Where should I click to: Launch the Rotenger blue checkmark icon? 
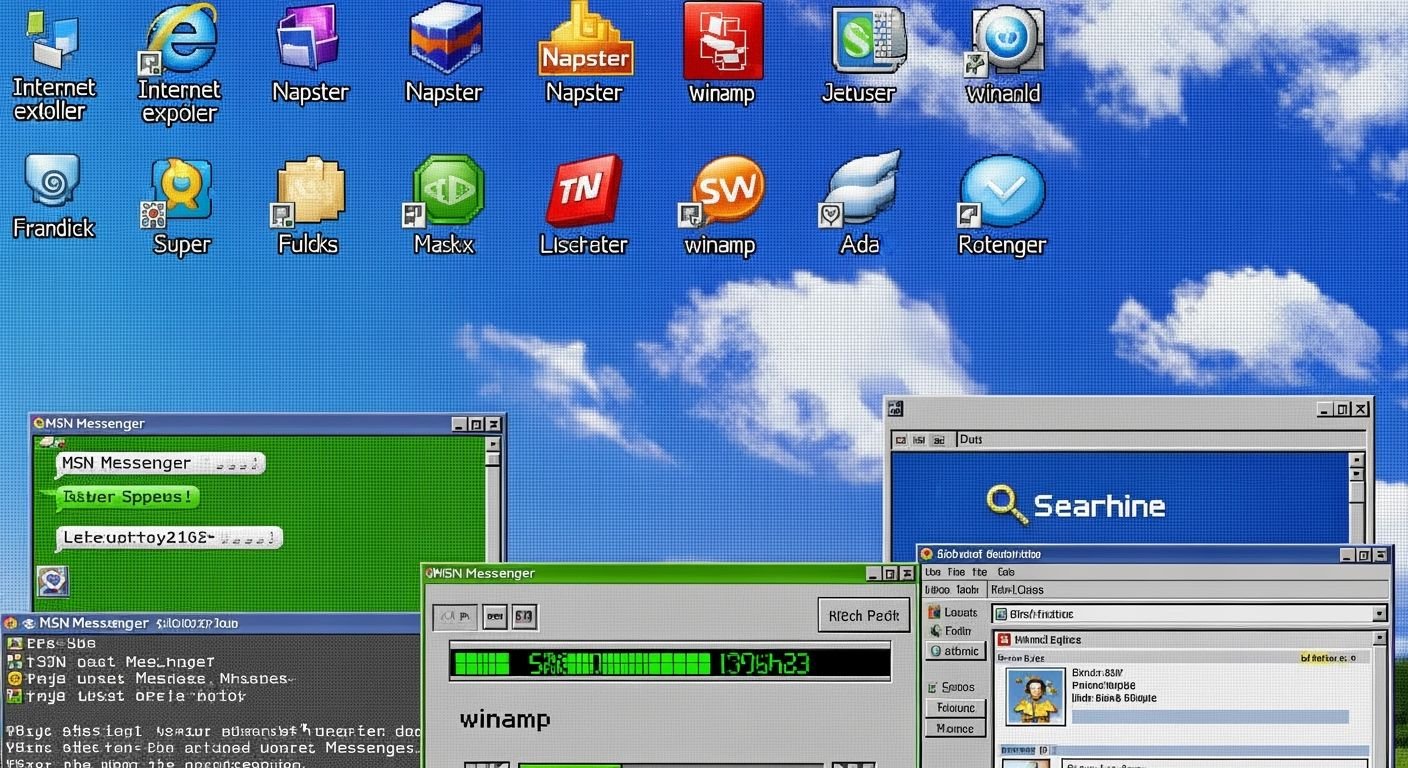tap(1002, 192)
